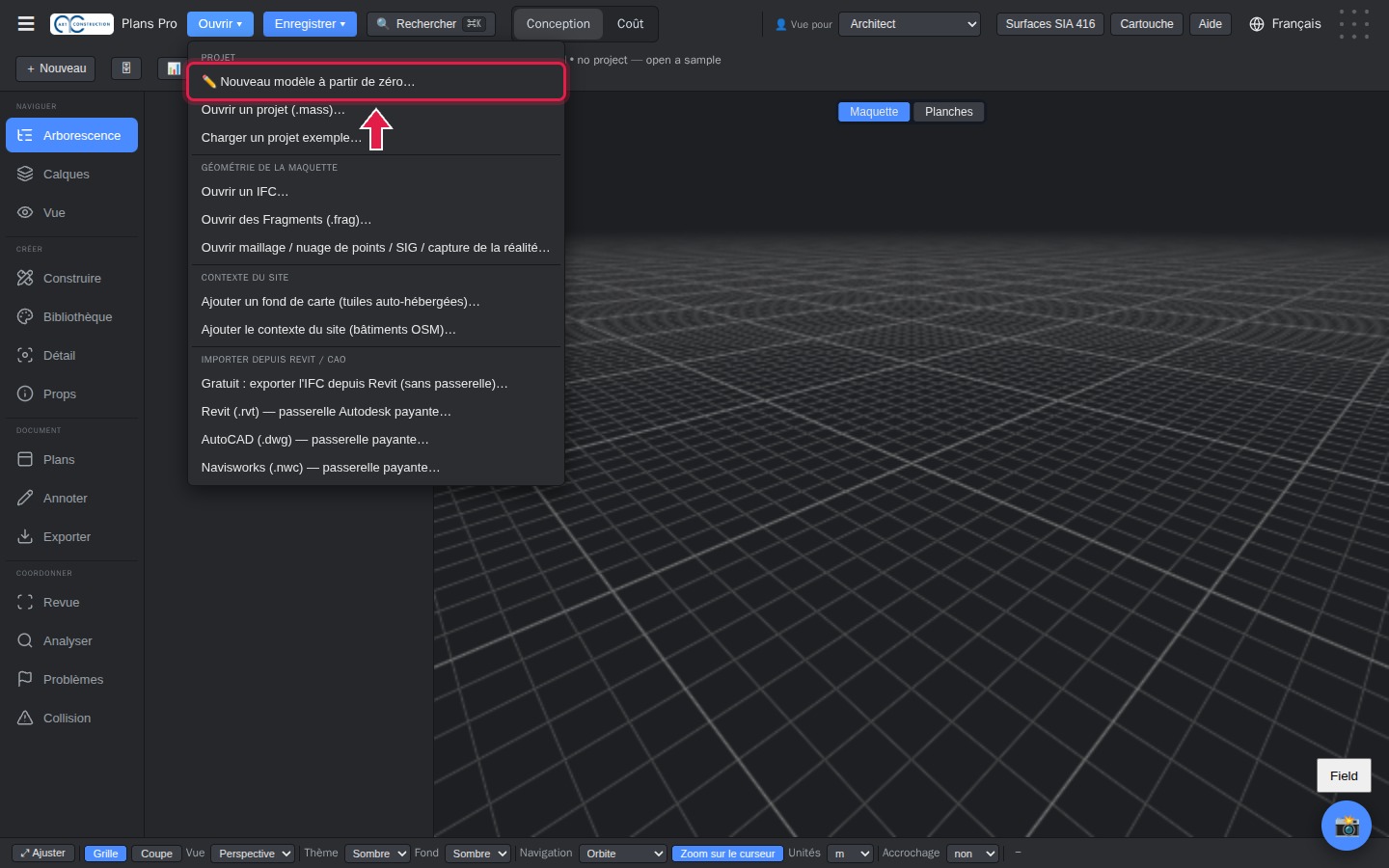Open the Bibliothèque library

tap(71, 317)
